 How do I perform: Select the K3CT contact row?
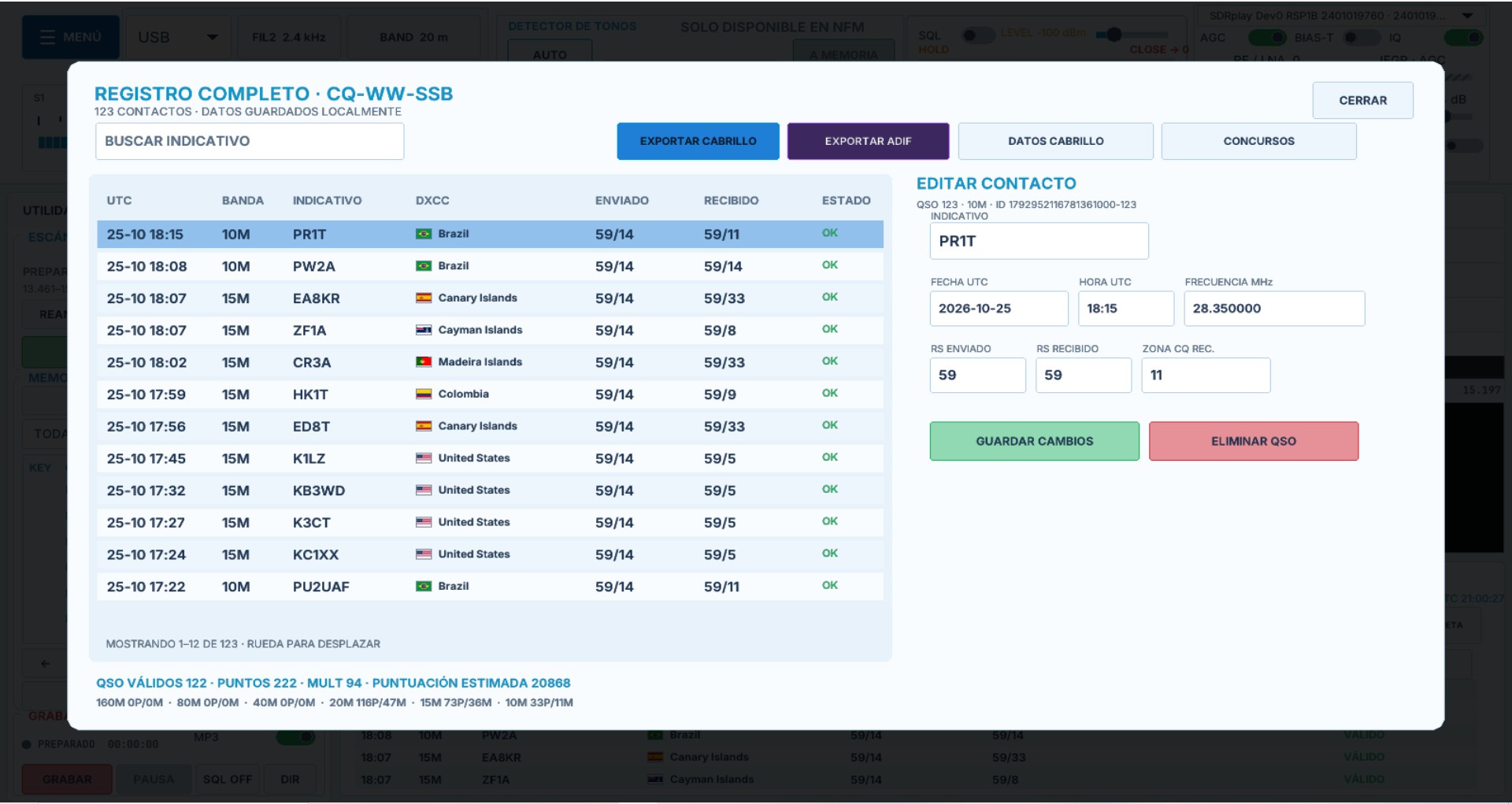[x=490, y=523]
